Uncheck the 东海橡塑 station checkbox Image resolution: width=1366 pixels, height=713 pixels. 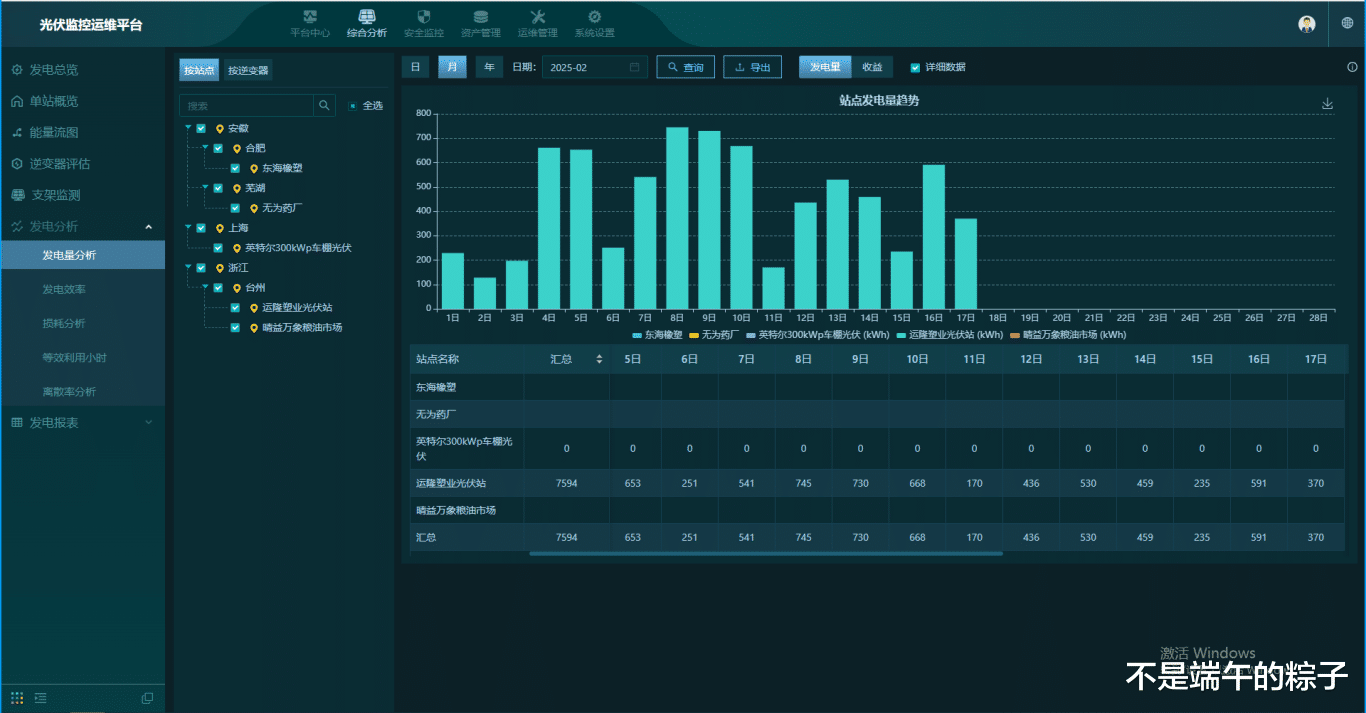pos(235,168)
